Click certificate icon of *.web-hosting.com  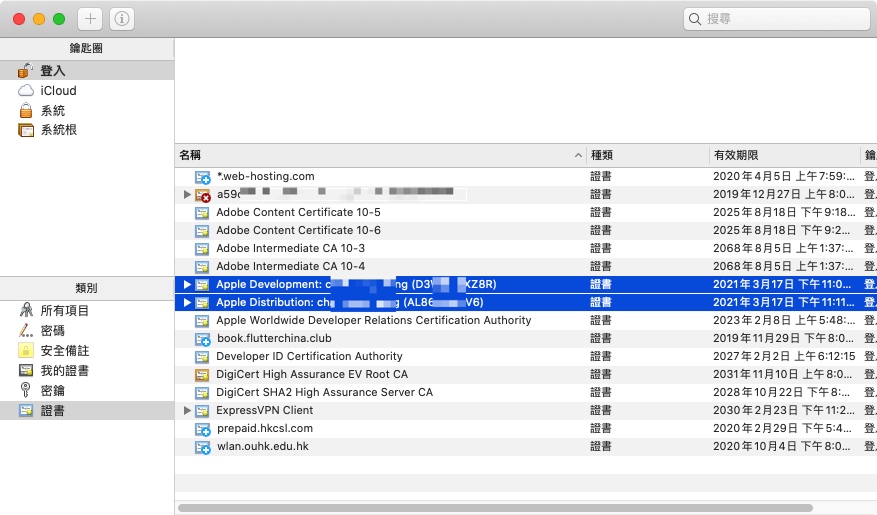coord(202,177)
